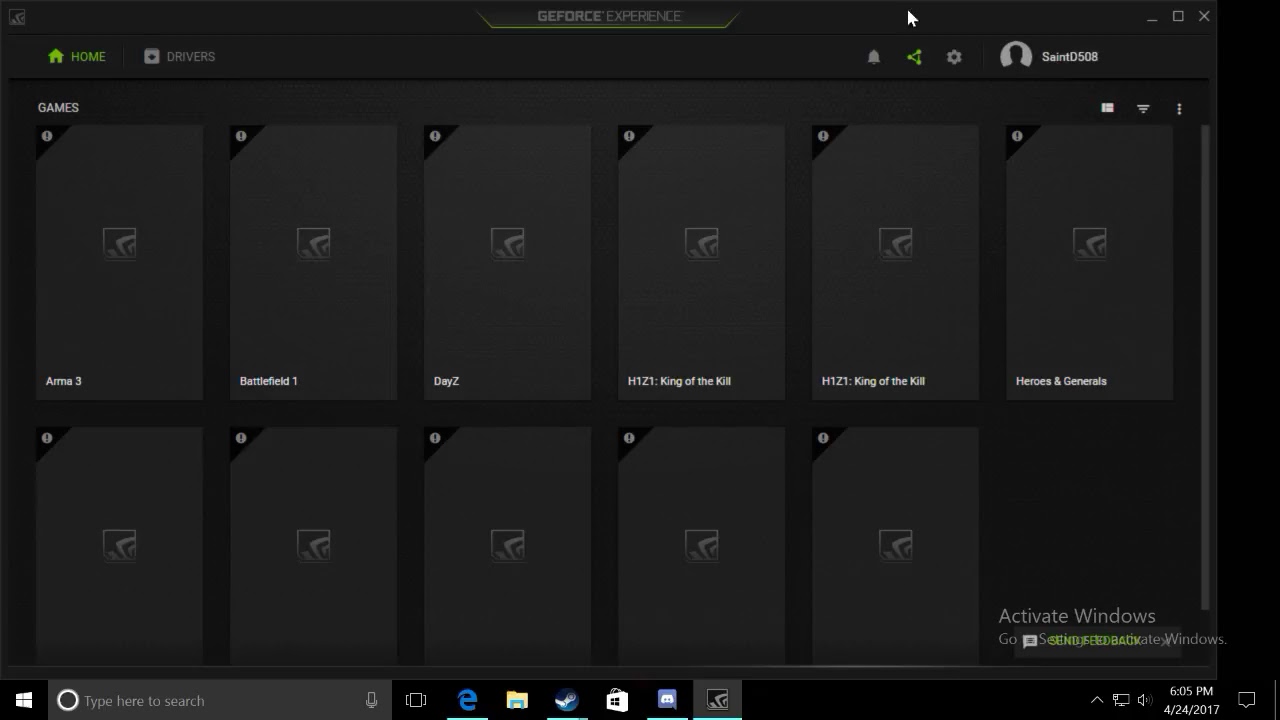Click the Heroes & Generals title text
Viewport: 1280px width, 720px height.
point(1061,381)
